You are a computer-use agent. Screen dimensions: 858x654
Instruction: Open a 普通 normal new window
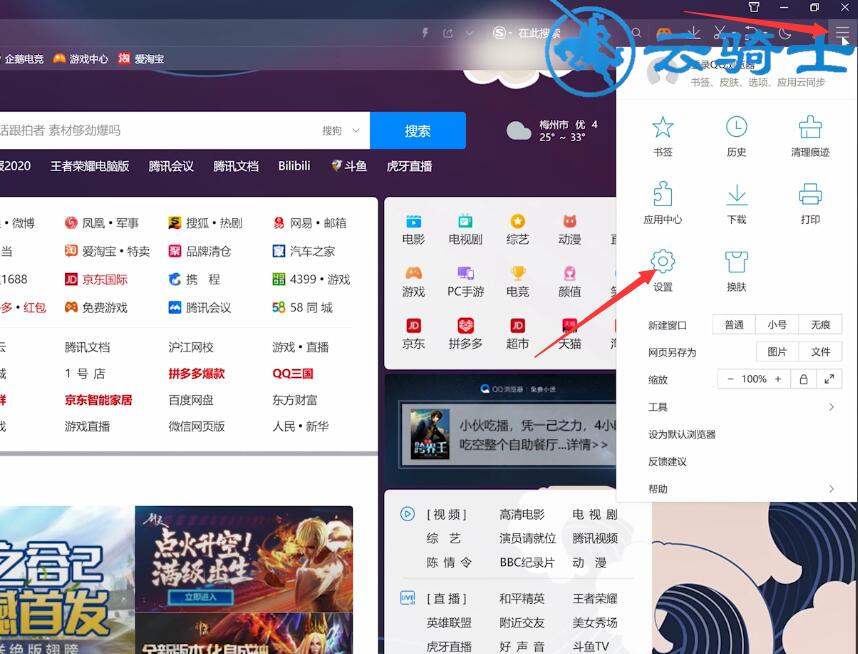point(734,325)
